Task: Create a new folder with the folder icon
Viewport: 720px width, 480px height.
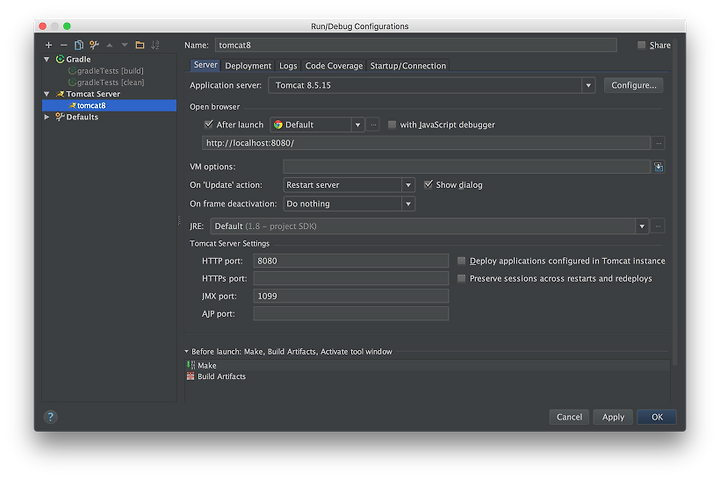Action: coord(140,45)
